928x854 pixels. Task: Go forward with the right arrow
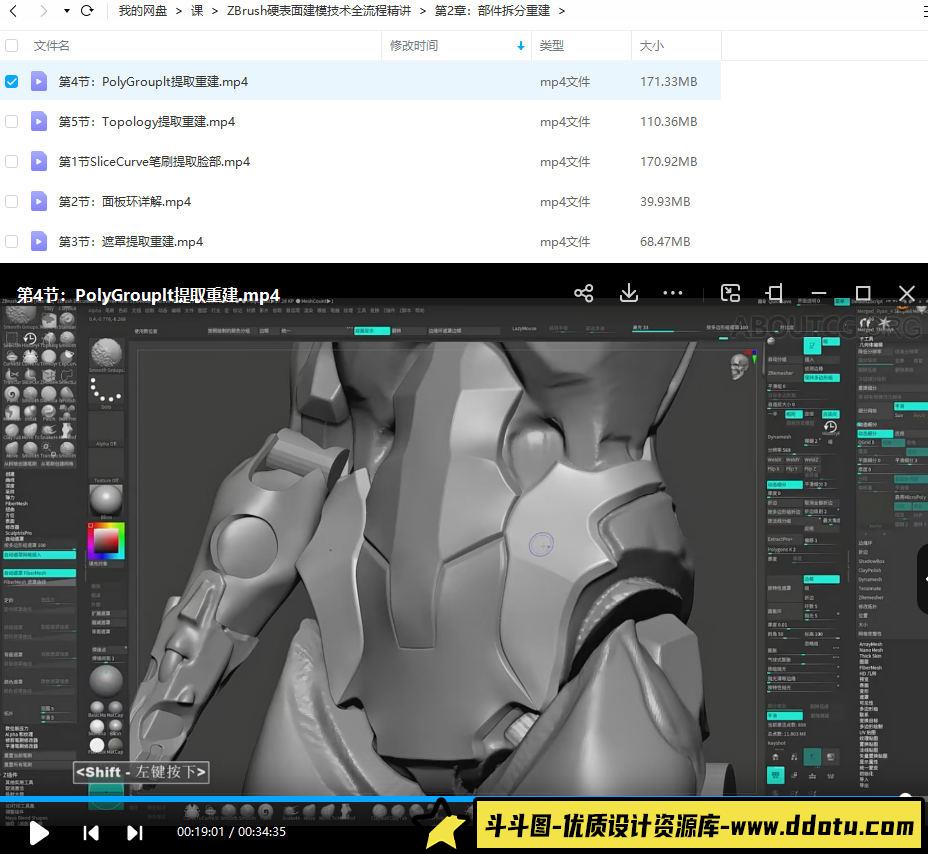[x=43, y=11]
